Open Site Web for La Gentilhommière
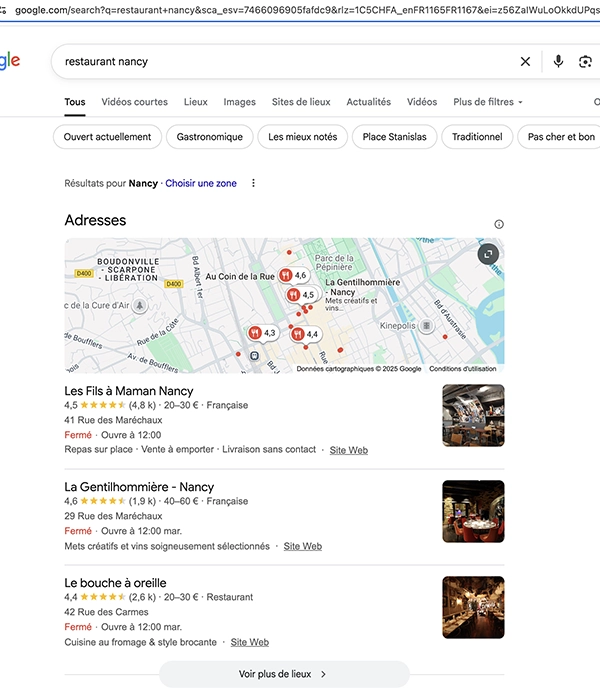The height and width of the screenshot is (700, 600). click(303, 546)
